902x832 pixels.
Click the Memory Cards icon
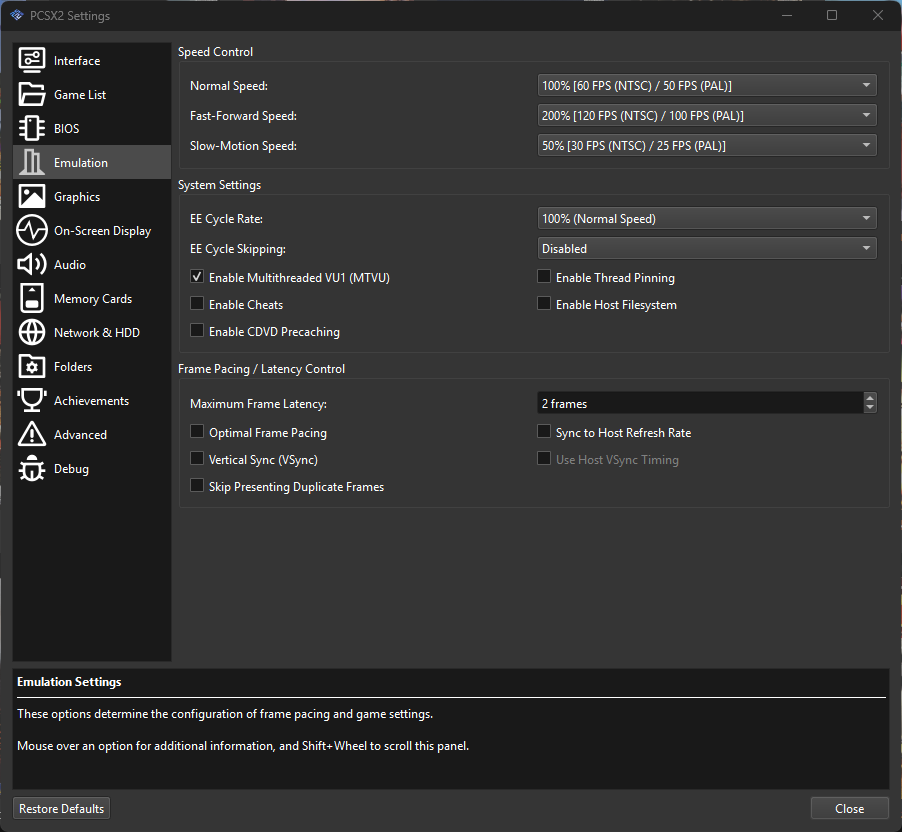coord(32,298)
